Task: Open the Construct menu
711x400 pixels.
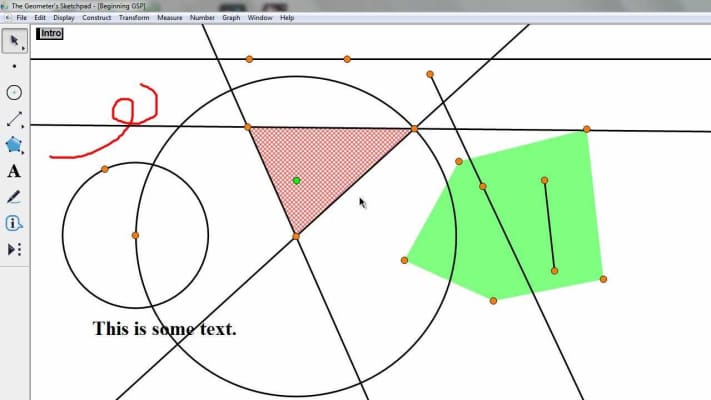Action: click(x=97, y=18)
